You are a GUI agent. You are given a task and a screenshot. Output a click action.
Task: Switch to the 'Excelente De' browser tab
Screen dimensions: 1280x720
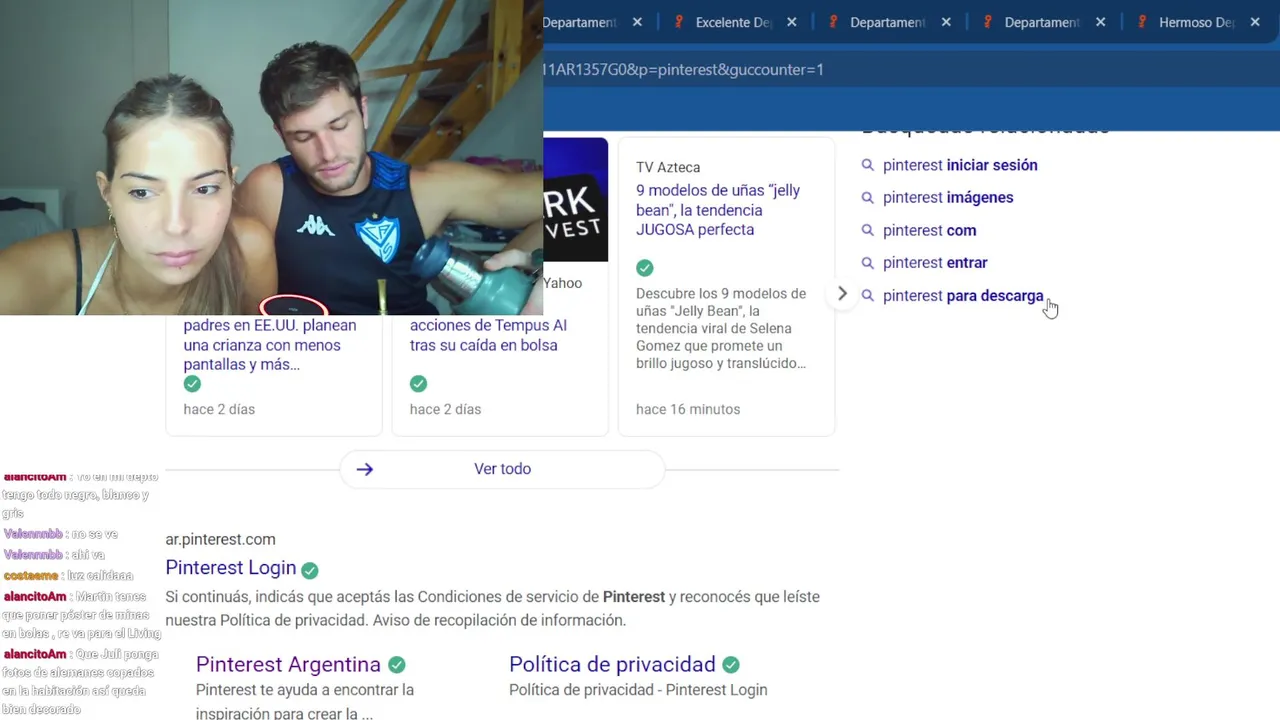pos(734,22)
